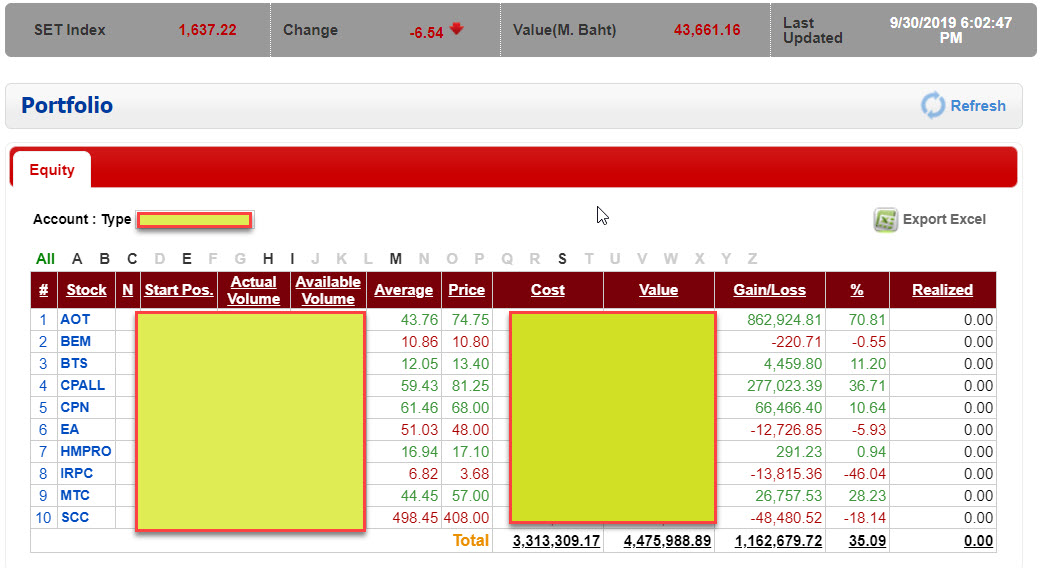Sort by the % column header

pyautogui.click(x=857, y=290)
